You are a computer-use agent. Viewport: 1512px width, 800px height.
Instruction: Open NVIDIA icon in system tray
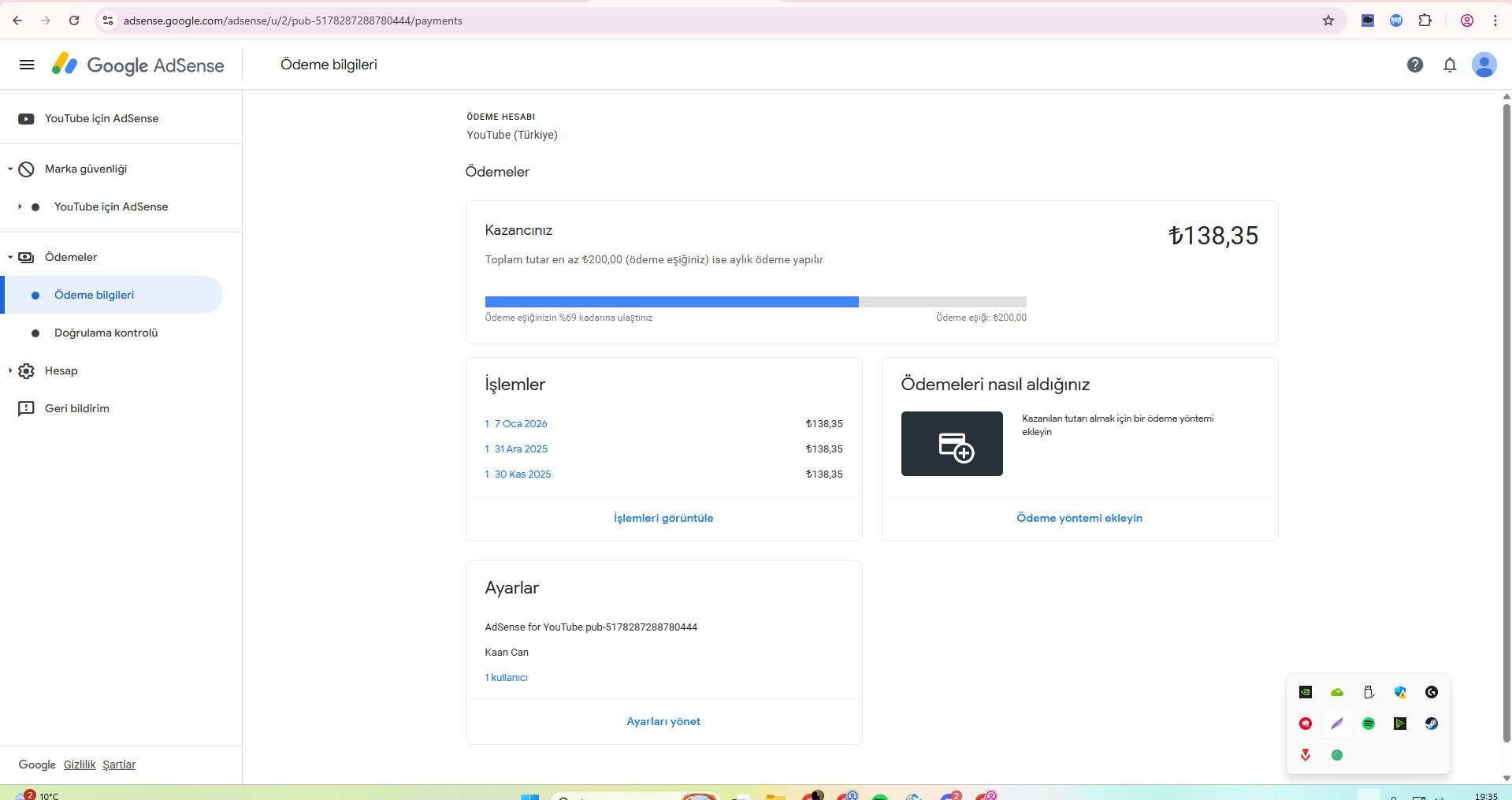1306,692
